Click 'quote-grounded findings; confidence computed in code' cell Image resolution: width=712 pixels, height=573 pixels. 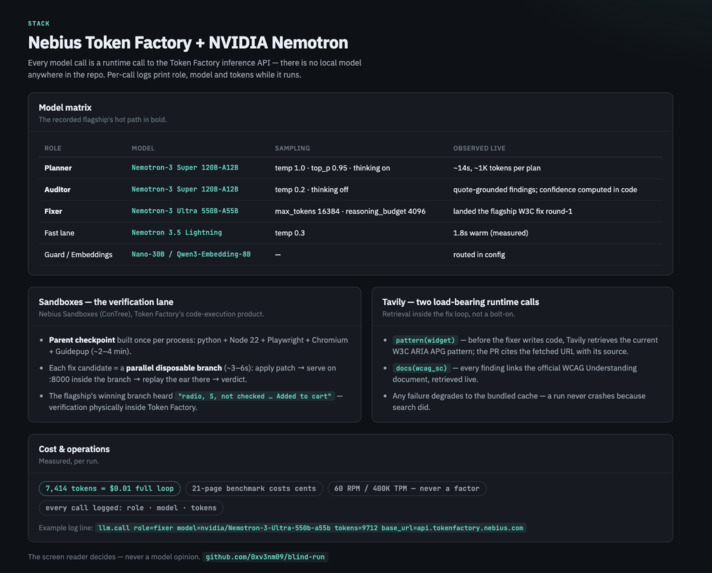coord(545,190)
